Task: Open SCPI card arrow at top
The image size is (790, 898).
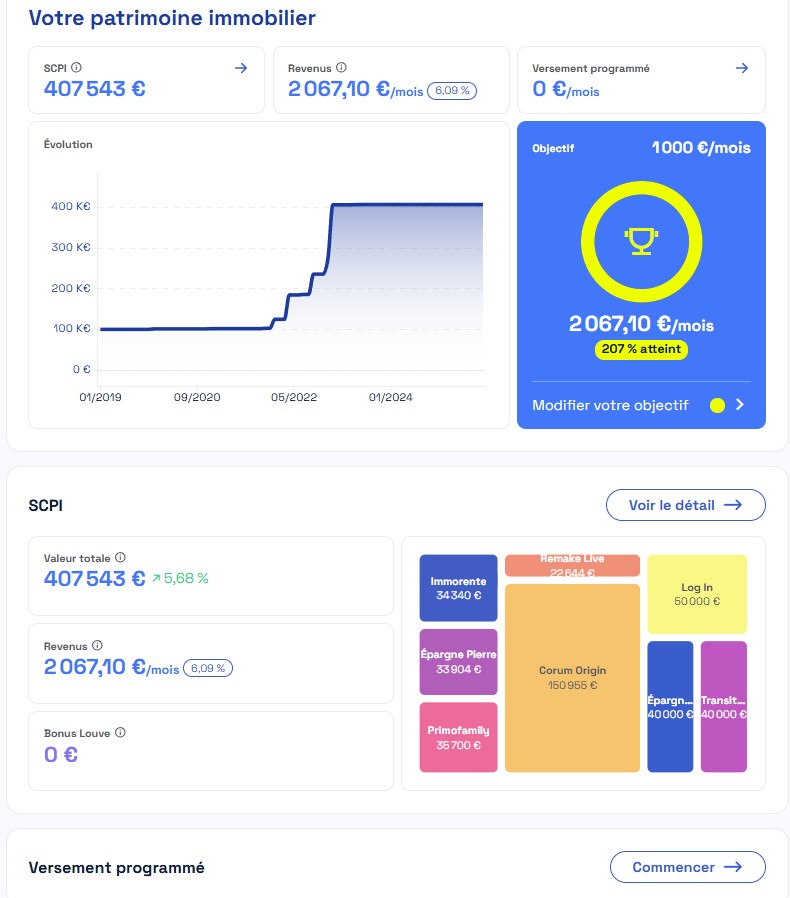Action: [x=241, y=68]
